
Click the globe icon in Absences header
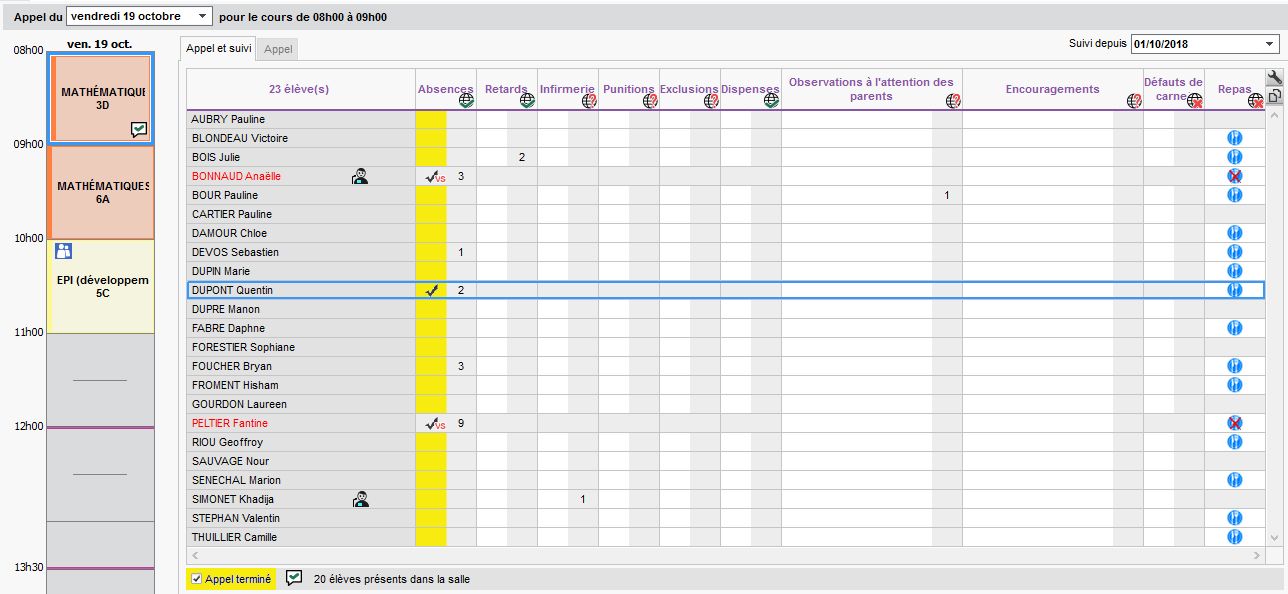(466, 100)
